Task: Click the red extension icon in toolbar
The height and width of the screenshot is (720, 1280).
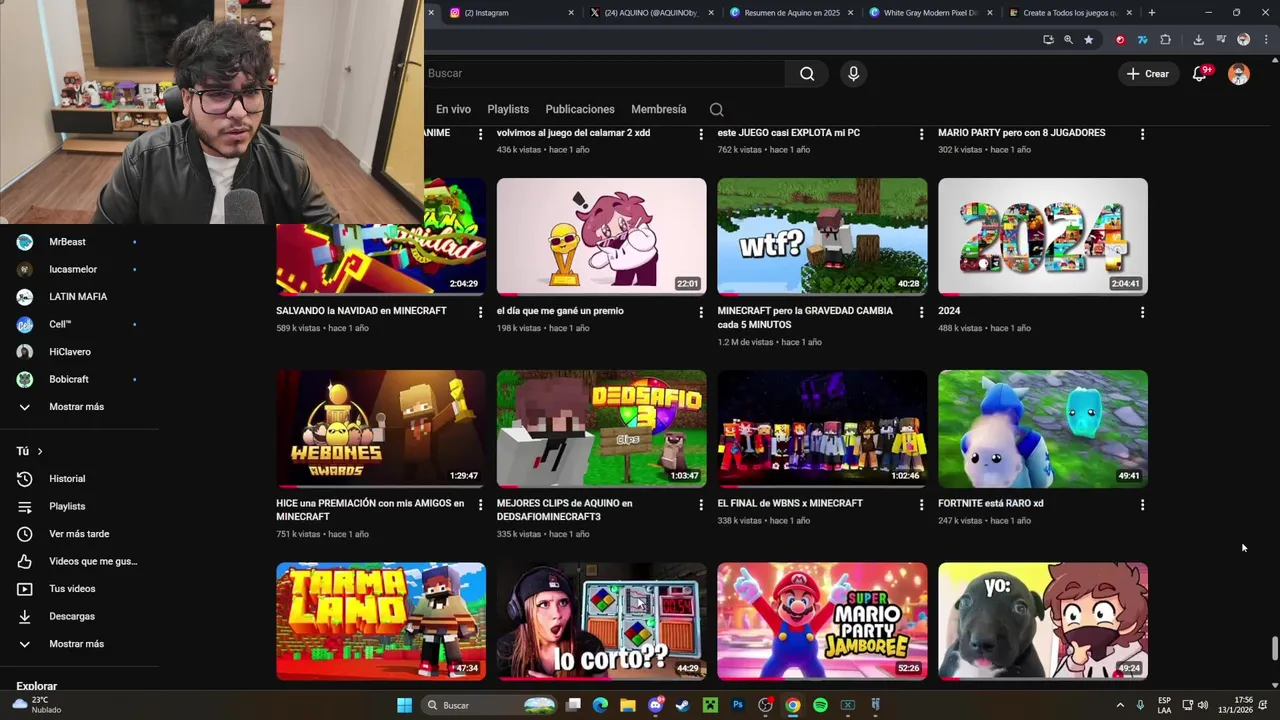Action: pos(1120,39)
